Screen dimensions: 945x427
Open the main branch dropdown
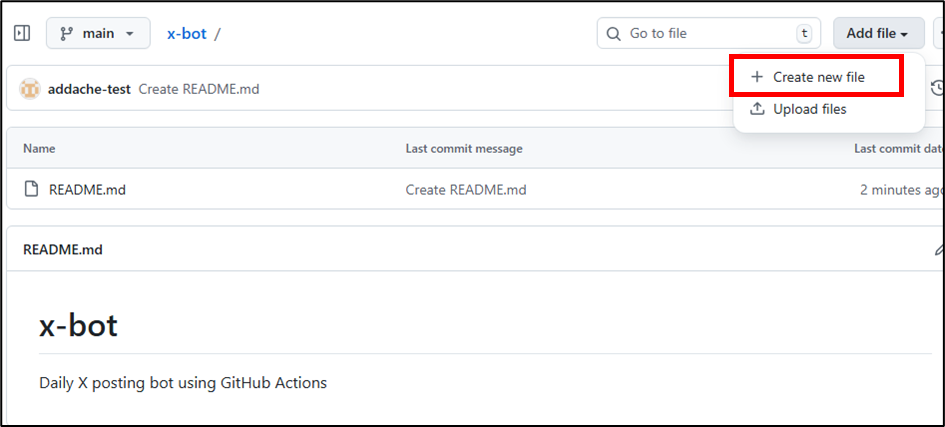click(98, 33)
